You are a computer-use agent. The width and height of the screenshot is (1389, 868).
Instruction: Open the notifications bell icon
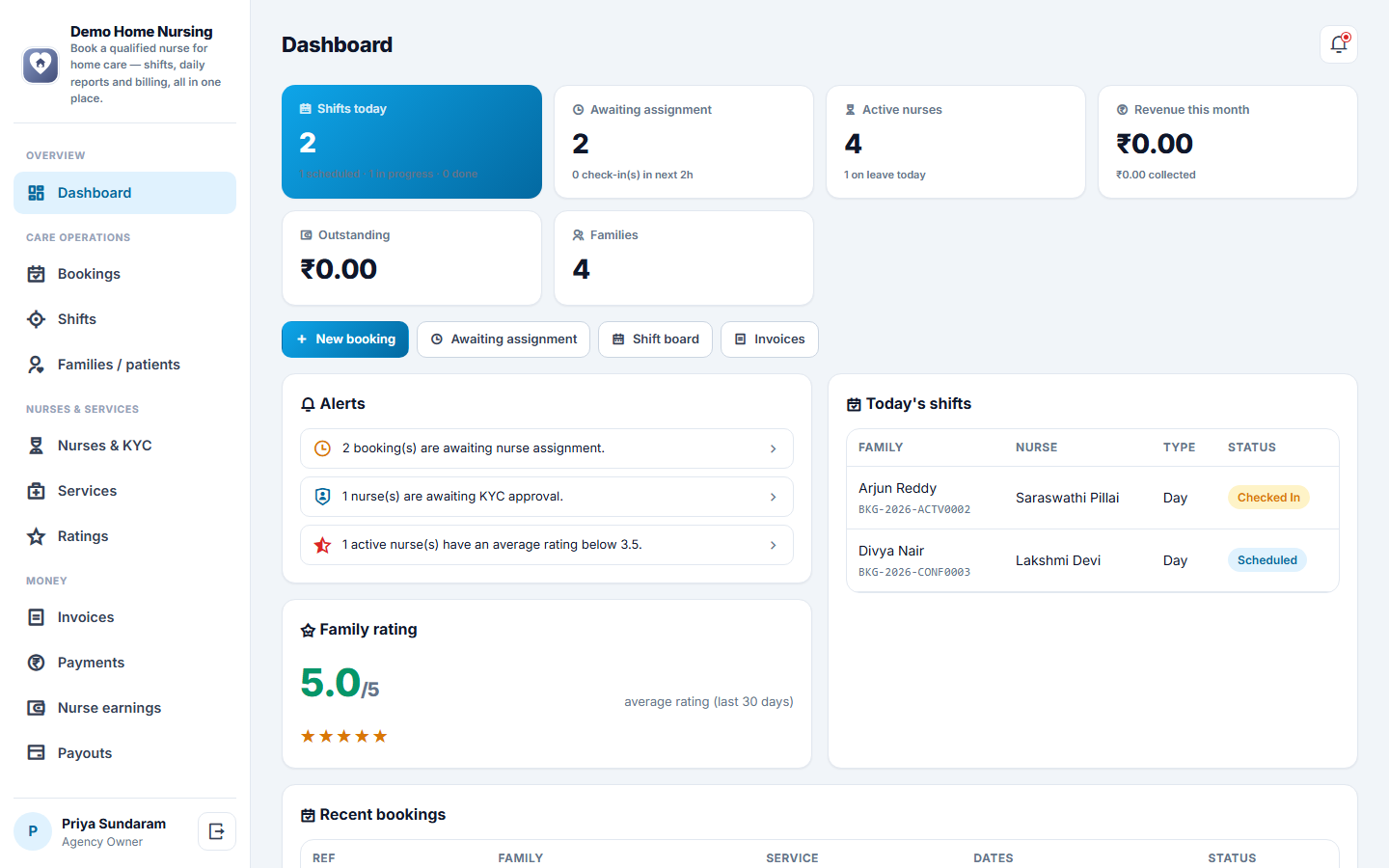(x=1338, y=44)
